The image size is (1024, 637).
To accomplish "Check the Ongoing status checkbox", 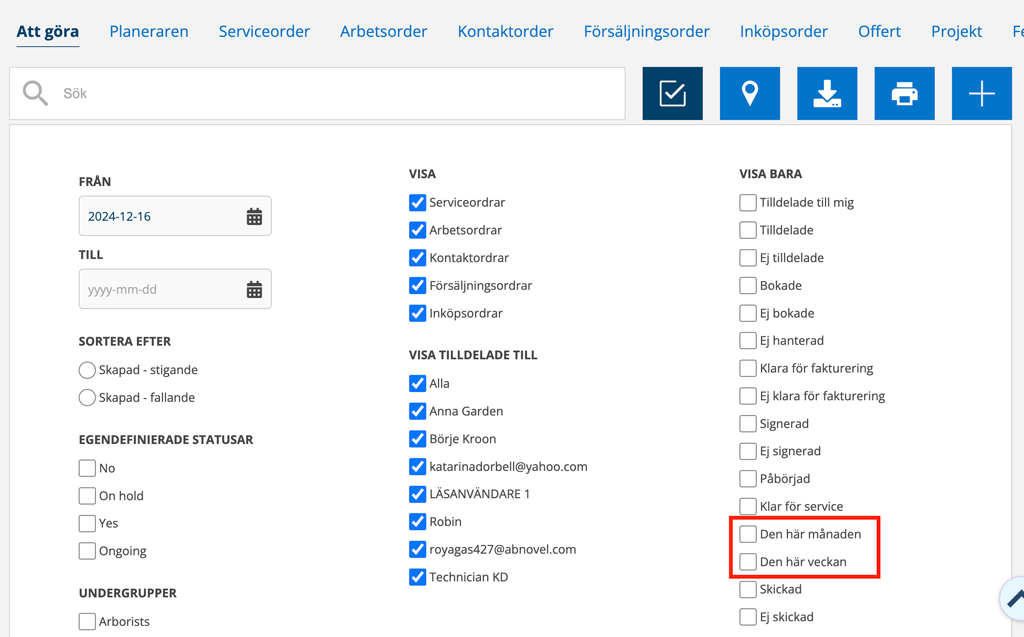I will point(87,551).
